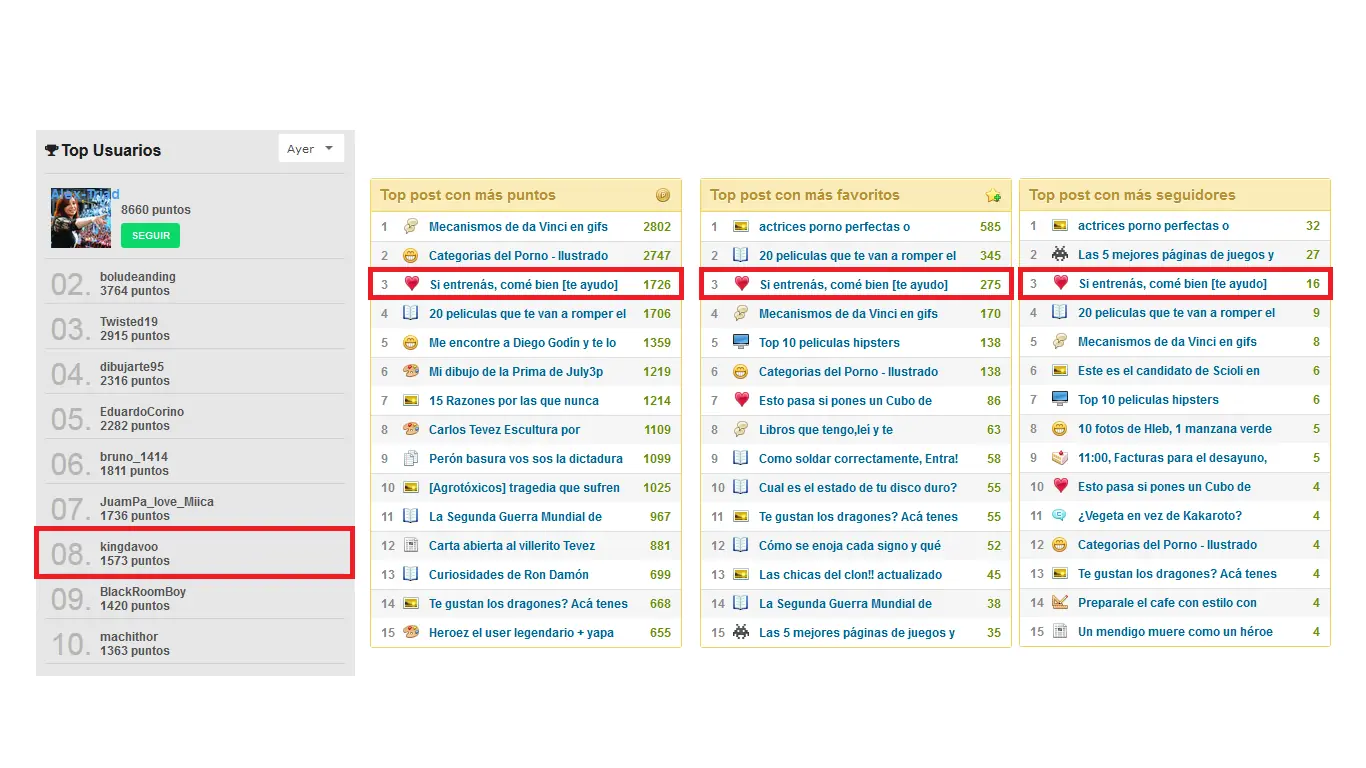Open 'Top 10 peliculas hipsters' in the seguidores list
The height and width of the screenshot is (768, 1366).
tap(1149, 400)
